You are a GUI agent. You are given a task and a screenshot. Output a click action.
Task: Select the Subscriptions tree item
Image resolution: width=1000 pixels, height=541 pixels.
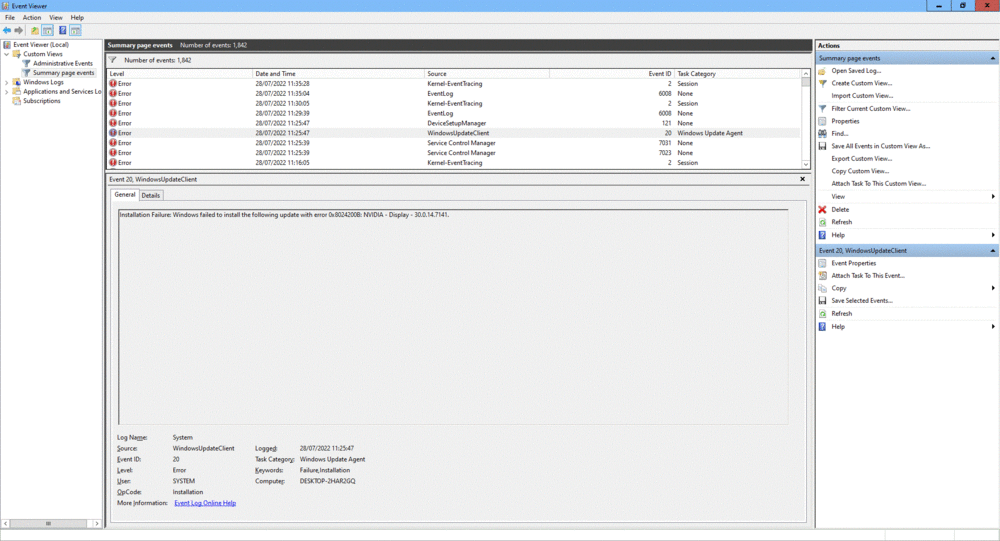coord(41,101)
